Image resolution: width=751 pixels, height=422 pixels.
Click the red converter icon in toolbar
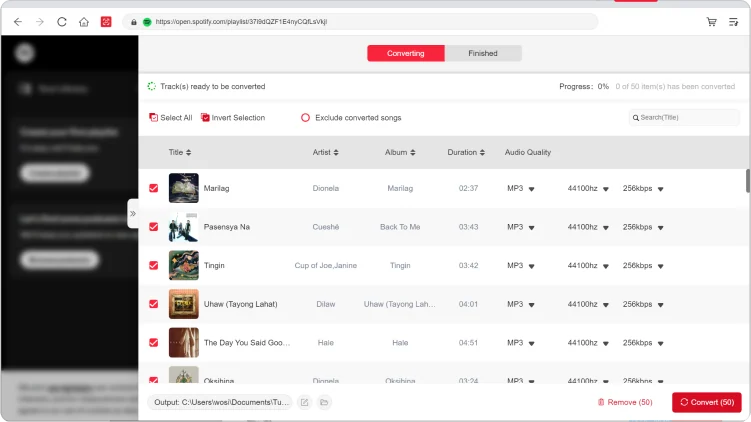point(106,22)
